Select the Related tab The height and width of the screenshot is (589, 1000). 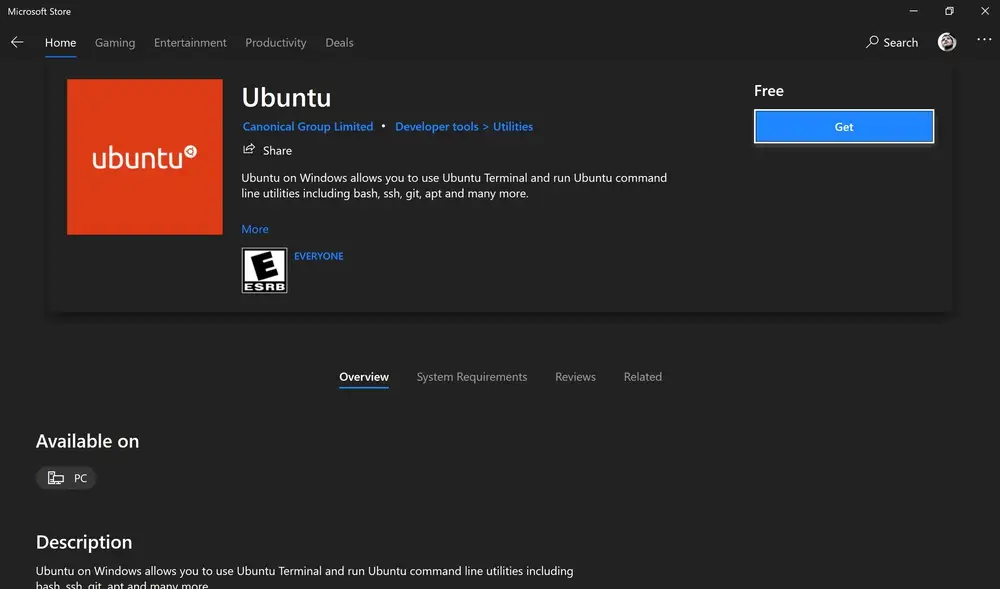point(643,377)
